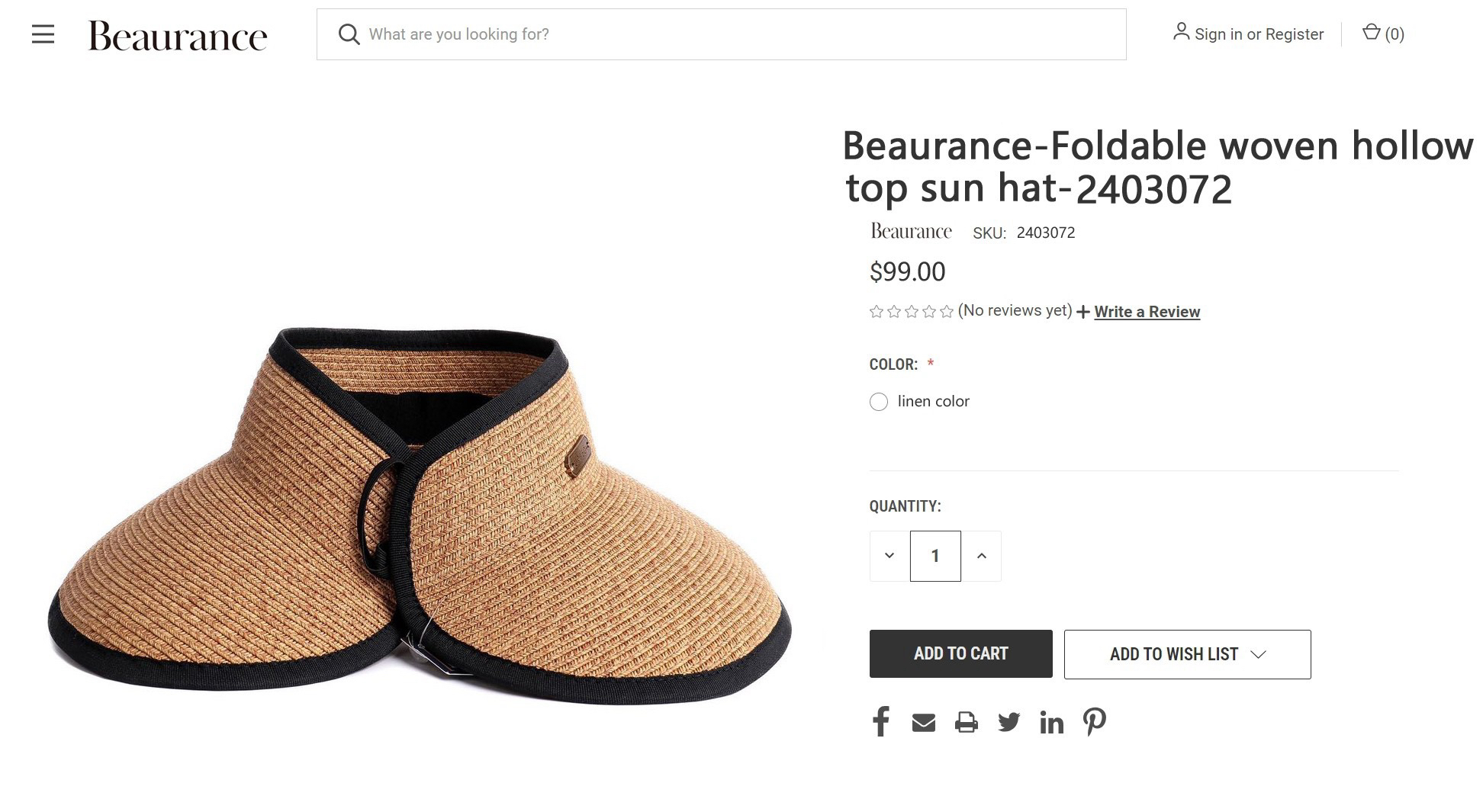
Task: Open the hamburger navigation menu
Action: tap(43, 34)
